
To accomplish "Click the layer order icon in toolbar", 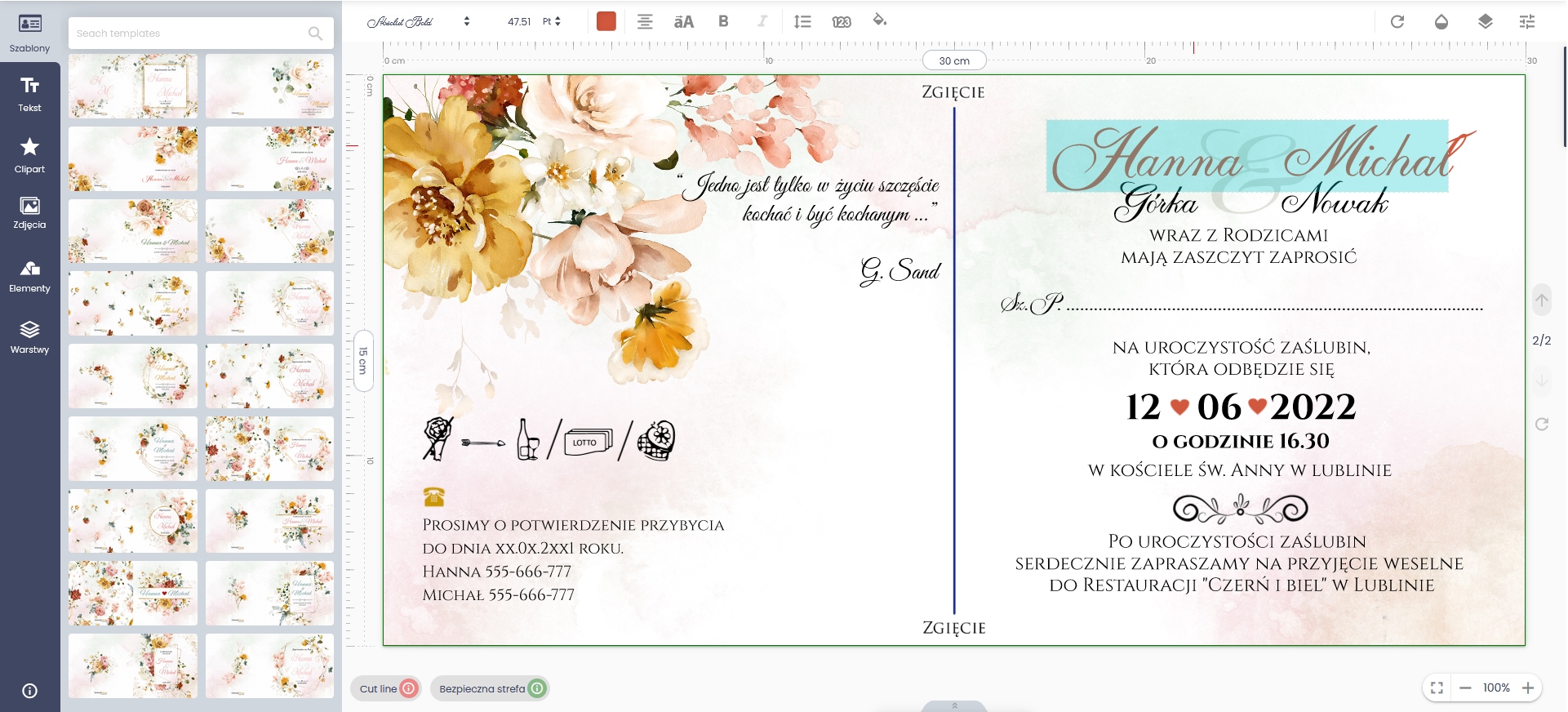I will click(1485, 21).
